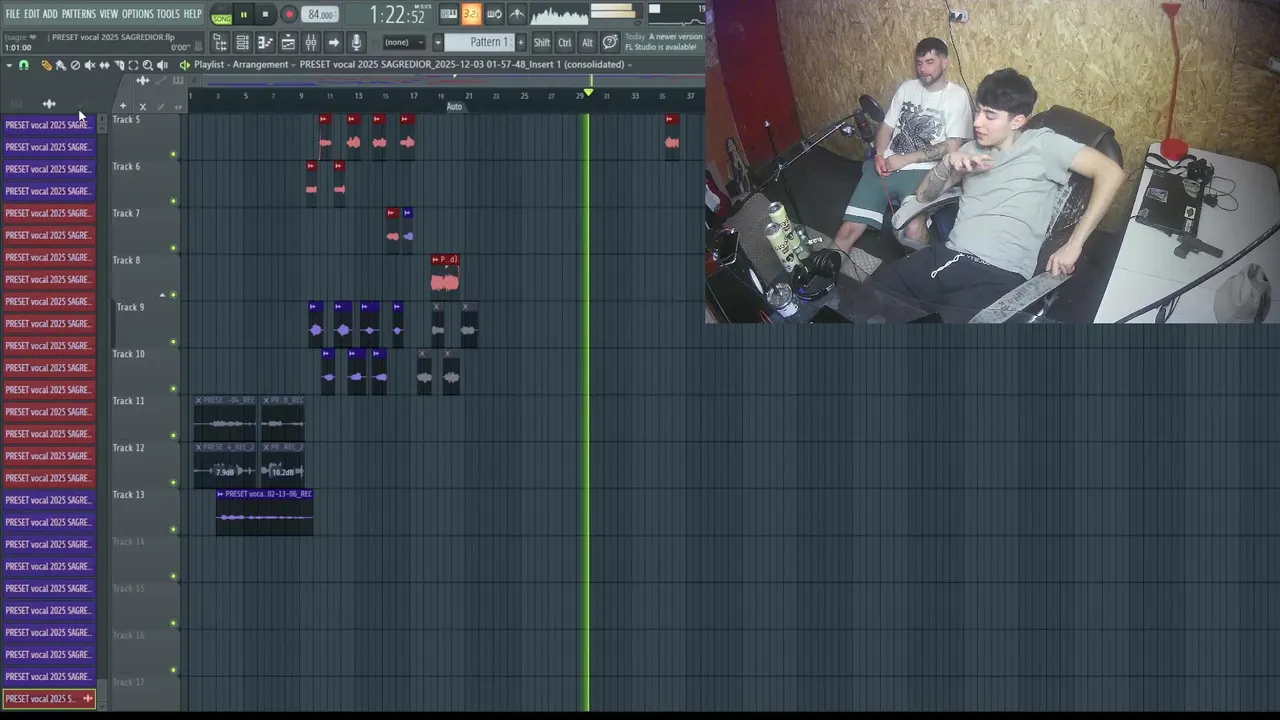Select the Pattern 1 selector
Viewport: 1280px width, 720px height.
tap(478, 42)
